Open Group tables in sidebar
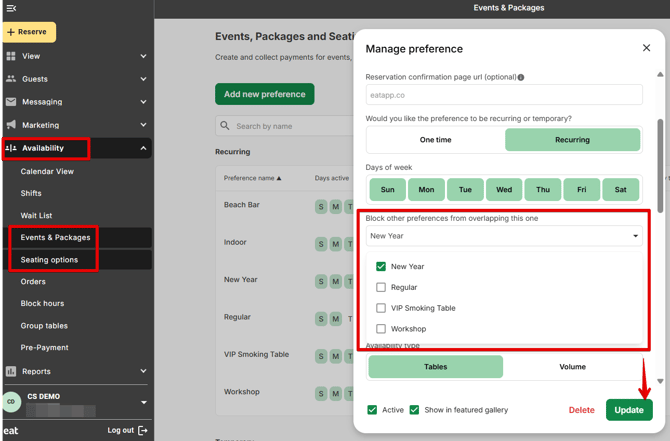Viewport: 670px width, 441px height. [x=44, y=326]
